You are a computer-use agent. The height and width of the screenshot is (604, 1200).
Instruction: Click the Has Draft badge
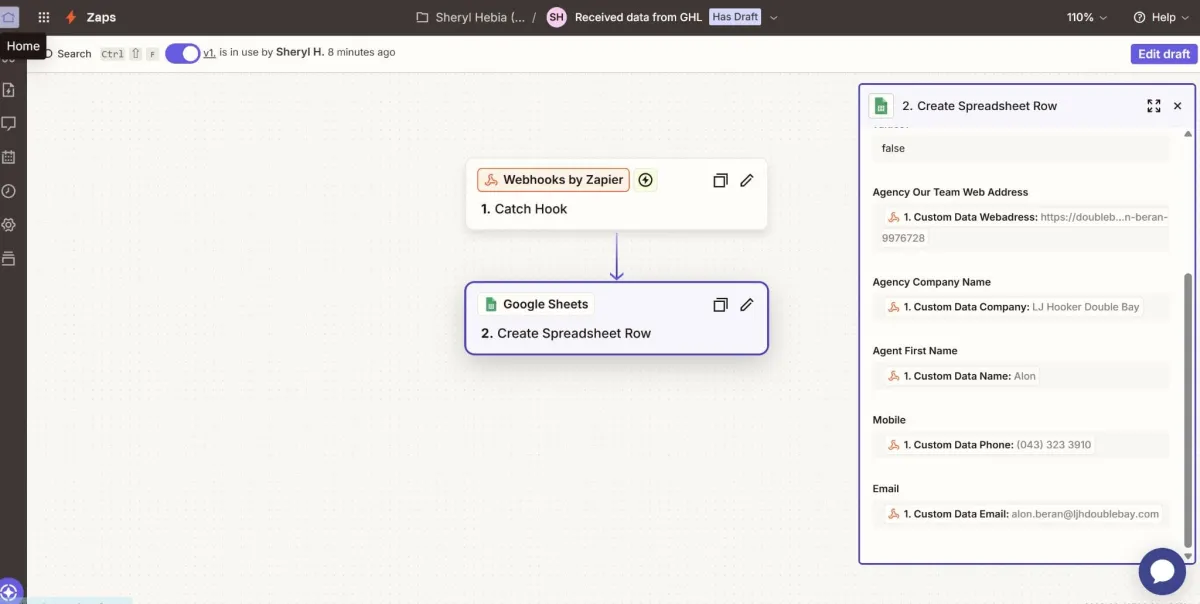pyautogui.click(x=735, y=17)
